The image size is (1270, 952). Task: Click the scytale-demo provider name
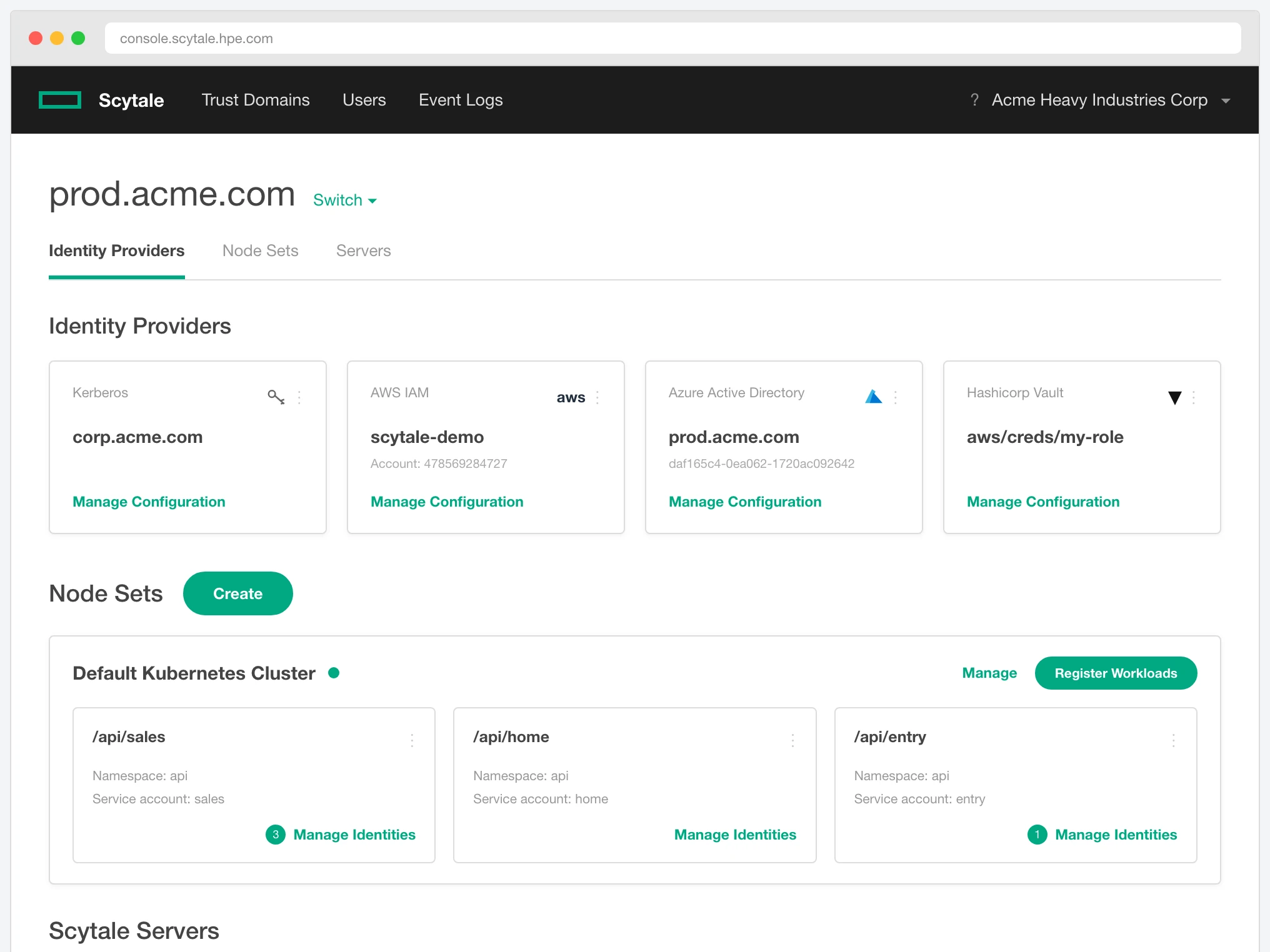click(427, 437)
